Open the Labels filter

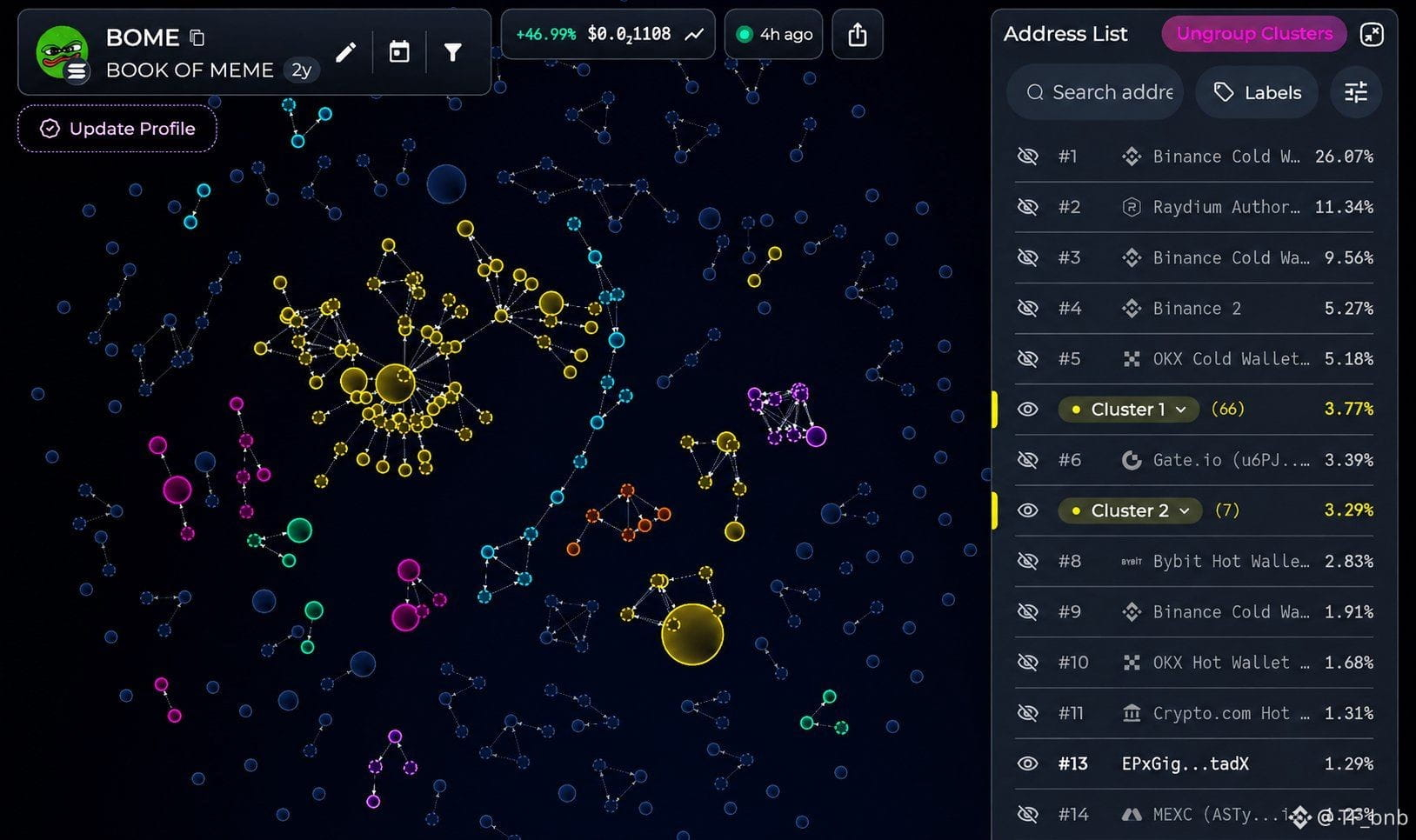pyautogui.click(x=1258, y=92)
